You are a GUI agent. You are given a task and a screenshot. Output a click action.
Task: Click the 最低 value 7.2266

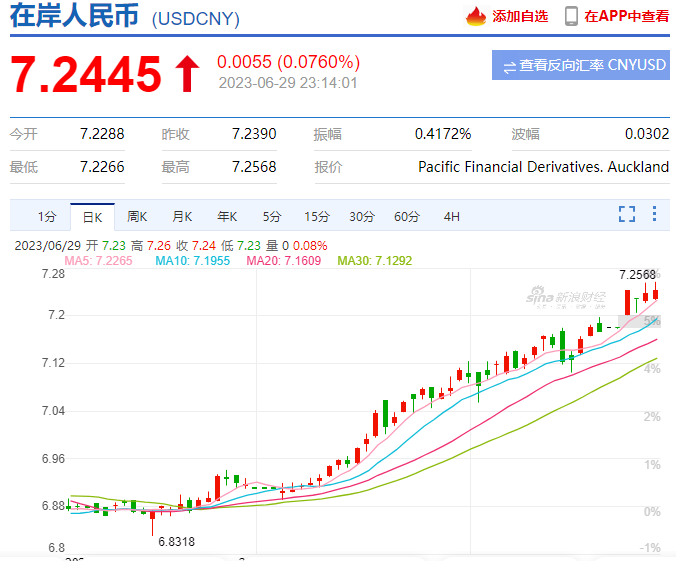[102, 166]
